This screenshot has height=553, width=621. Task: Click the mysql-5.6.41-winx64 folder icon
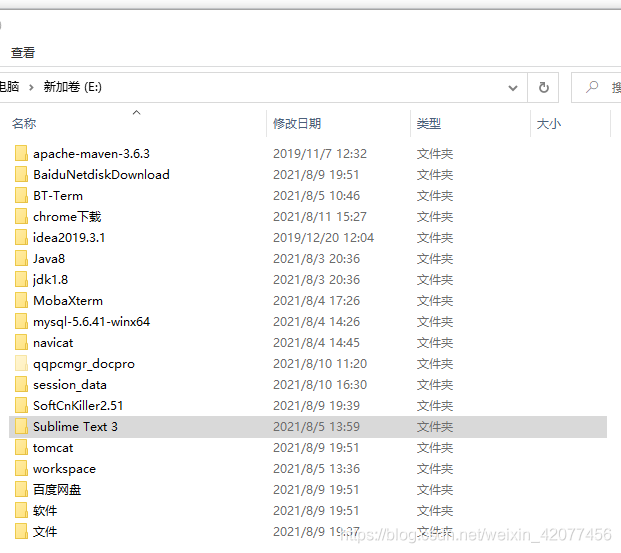[x=21, y=321]
